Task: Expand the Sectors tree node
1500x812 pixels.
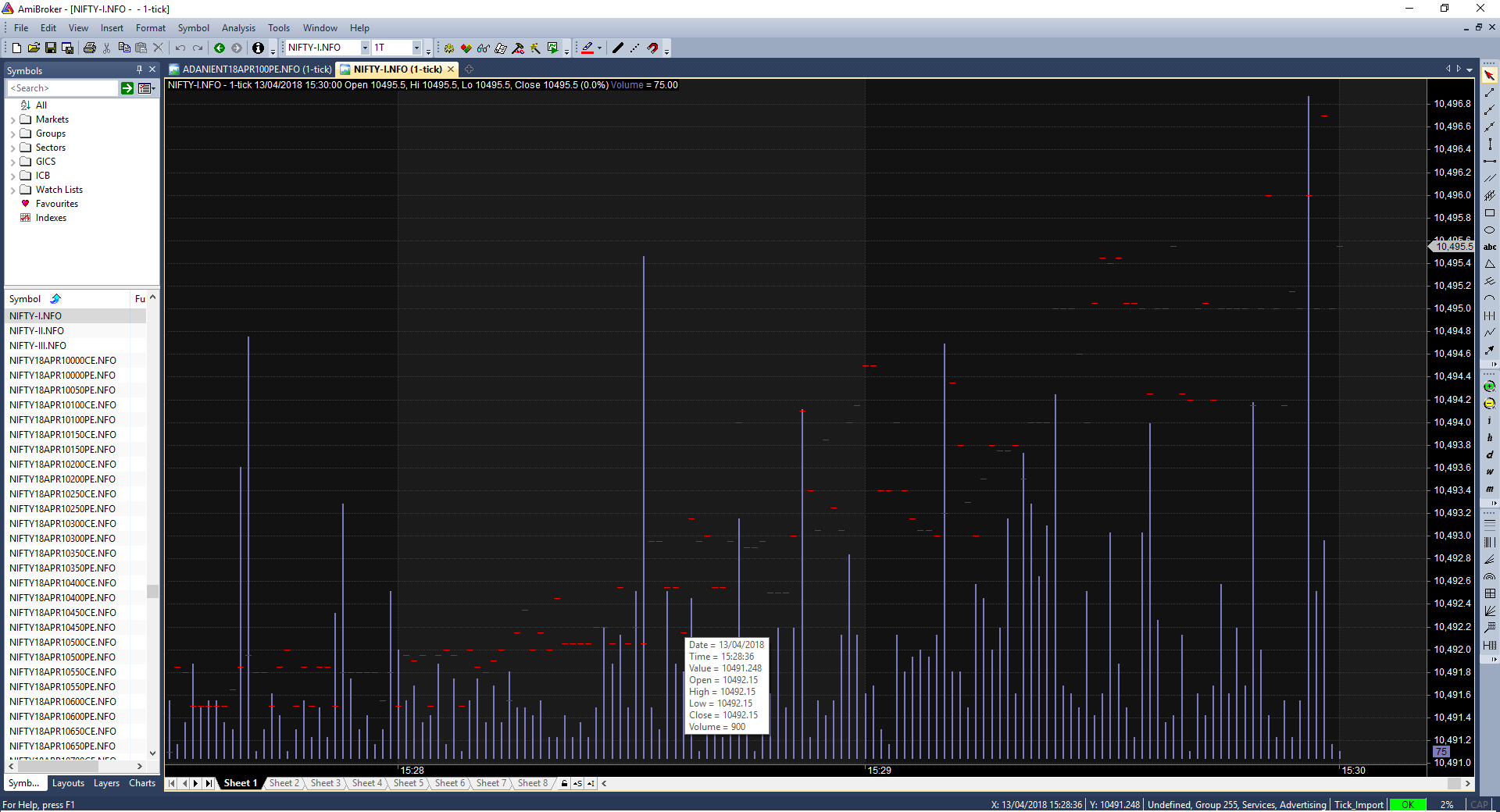Action: (x=13, y=148)
